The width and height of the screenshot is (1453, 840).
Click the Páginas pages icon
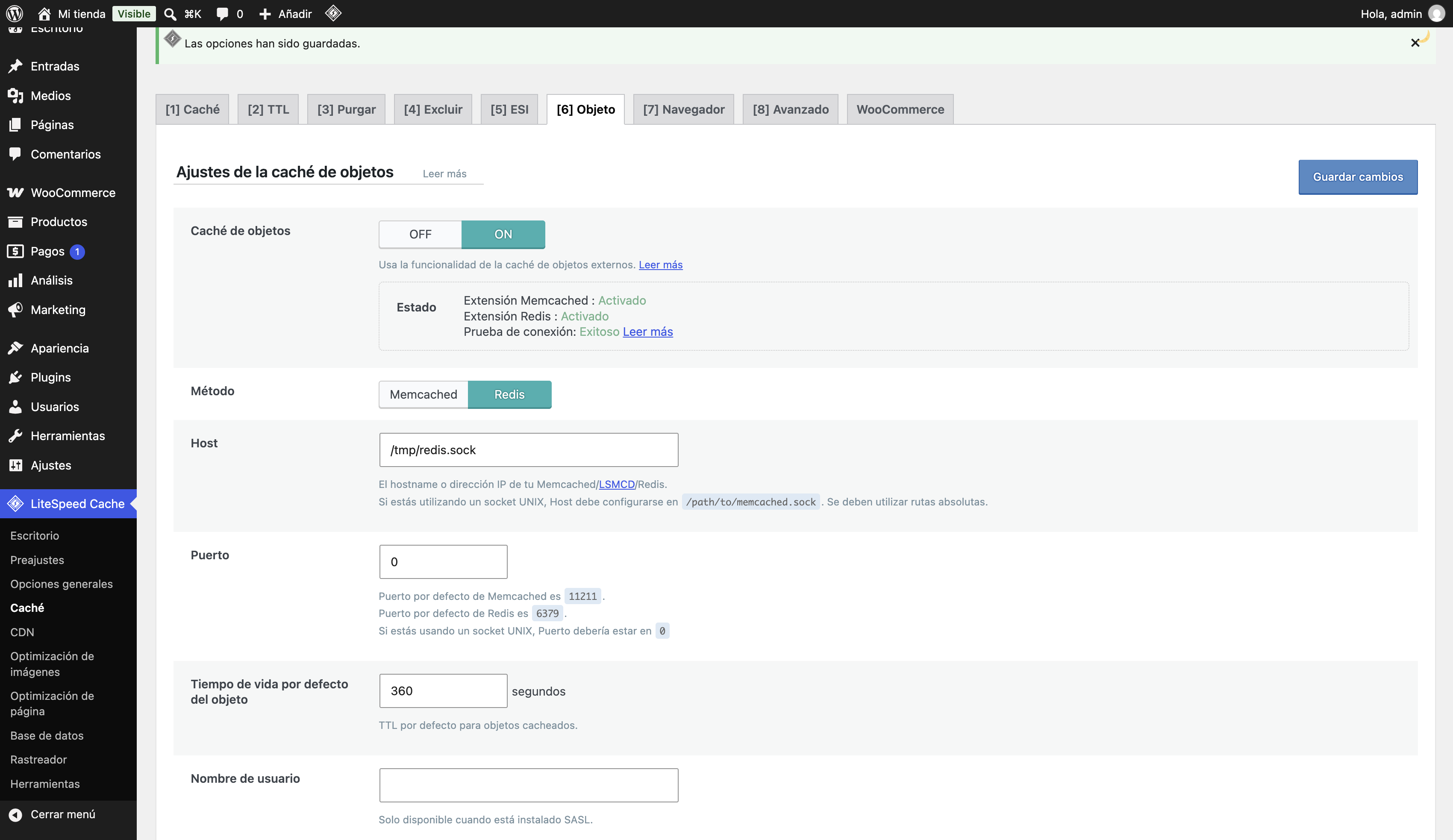click(x=15, y=124)
